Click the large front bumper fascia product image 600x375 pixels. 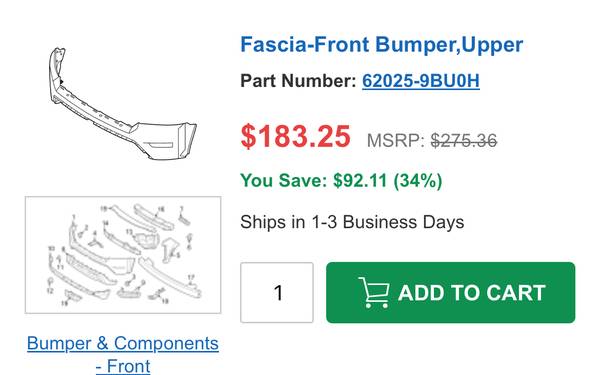tap(123, 103)
